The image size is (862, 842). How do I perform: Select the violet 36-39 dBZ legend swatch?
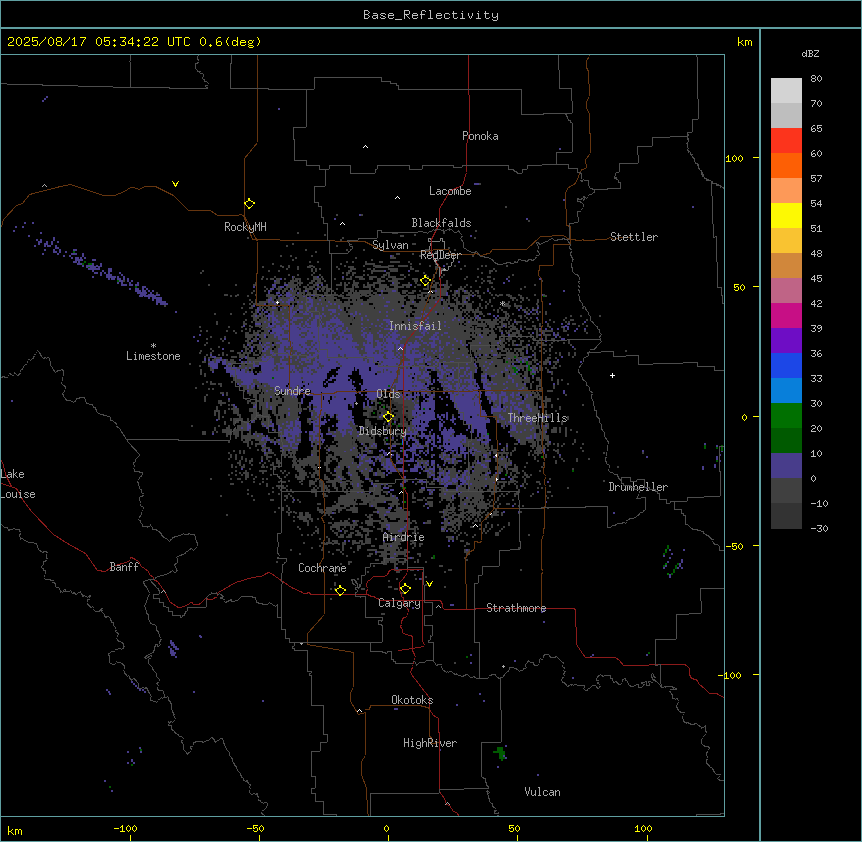click(x=786, y=341)
